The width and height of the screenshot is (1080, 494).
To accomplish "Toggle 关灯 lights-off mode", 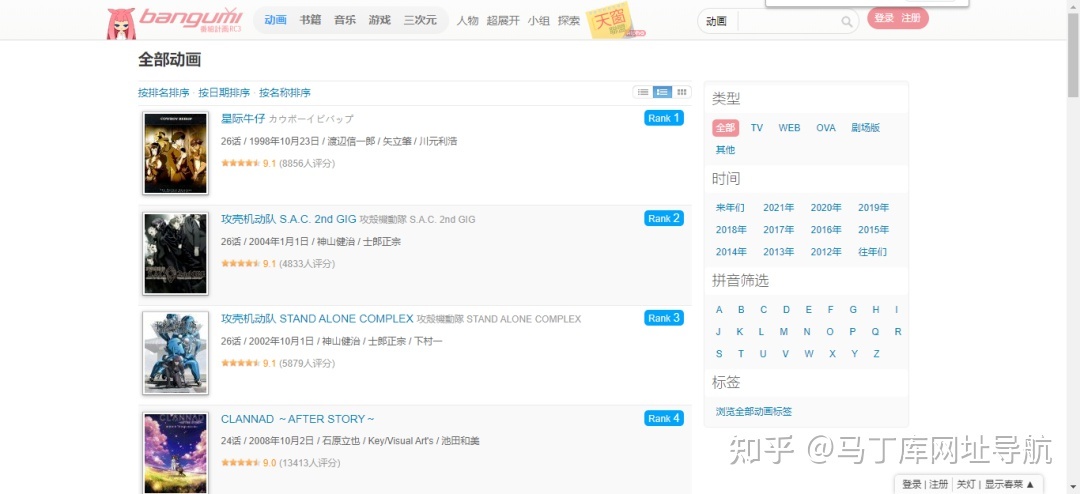I will (965, 484).
